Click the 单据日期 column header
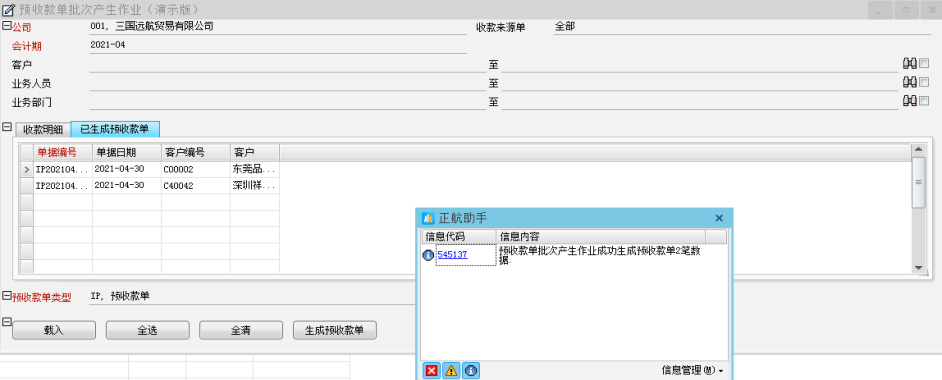This screenshot has height=380, width=942. coord(127,152)
